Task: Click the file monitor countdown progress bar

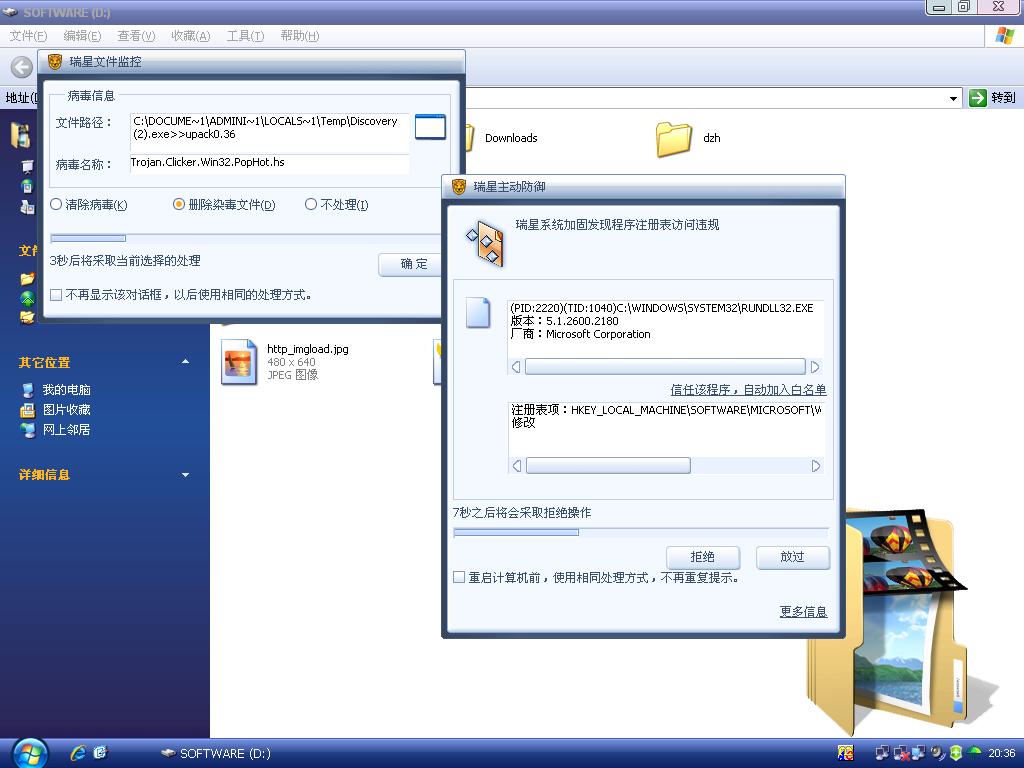Action: [245, 238]
